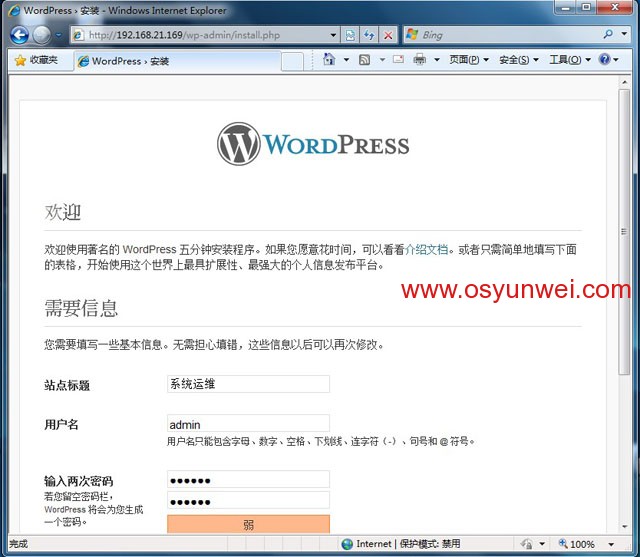Click the 保护模式: 禁用 status text
Viewport: 640px width, 557px height.
430,544
